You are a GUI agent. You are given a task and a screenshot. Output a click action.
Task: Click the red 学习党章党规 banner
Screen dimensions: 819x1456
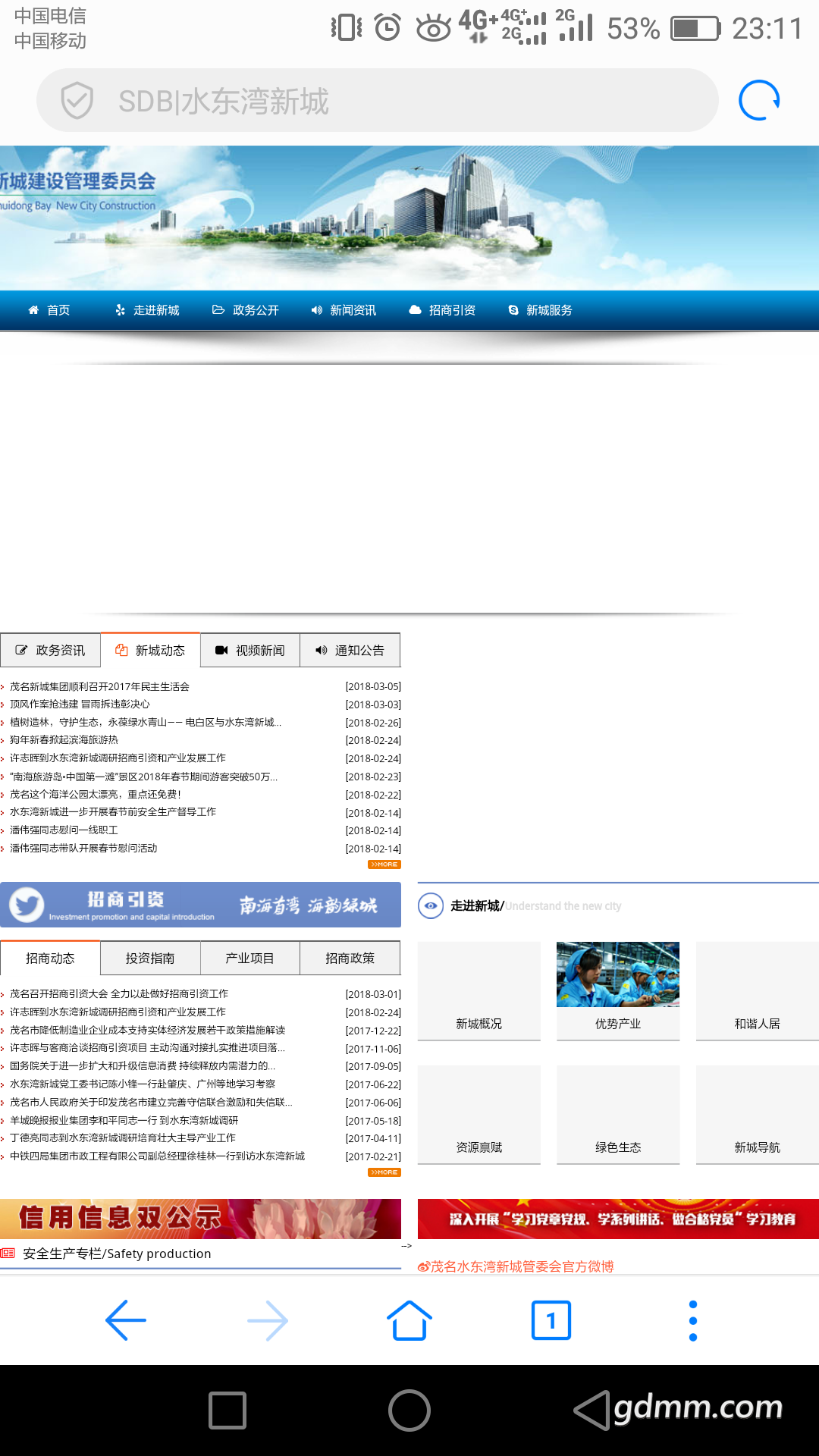(x=618, y=1219)
